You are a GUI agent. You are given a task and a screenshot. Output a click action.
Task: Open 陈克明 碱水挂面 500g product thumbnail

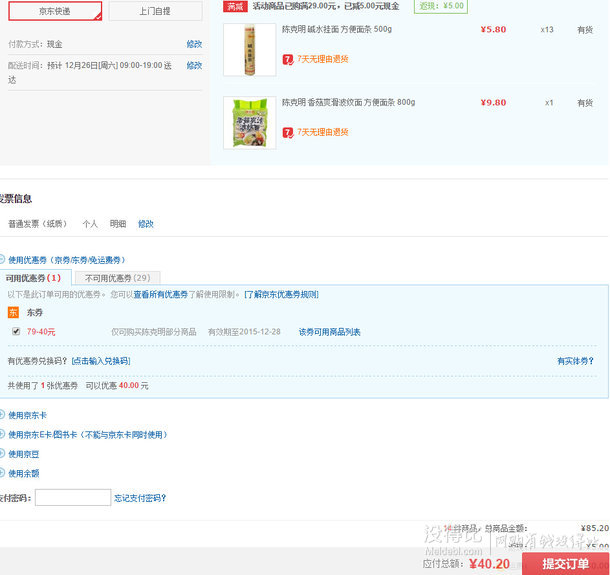250,50
